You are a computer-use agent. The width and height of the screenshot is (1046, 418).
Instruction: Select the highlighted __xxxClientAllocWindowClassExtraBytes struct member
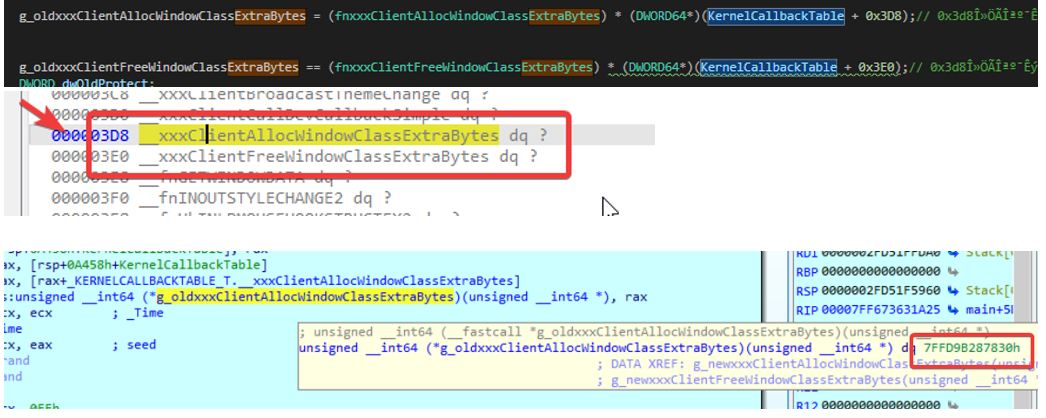[x=319, y=136]
